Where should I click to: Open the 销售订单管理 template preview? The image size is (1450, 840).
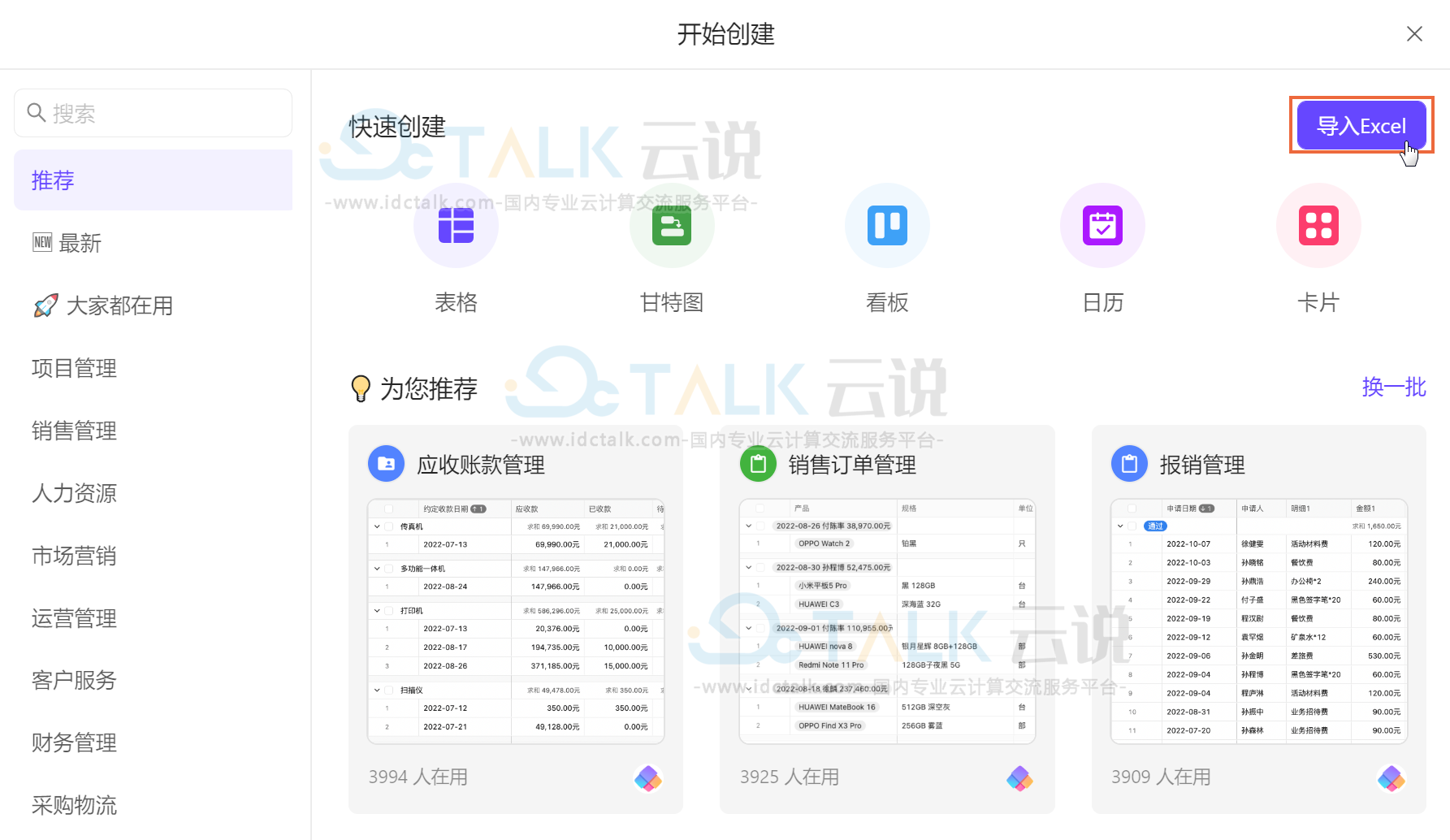point(887,621)
